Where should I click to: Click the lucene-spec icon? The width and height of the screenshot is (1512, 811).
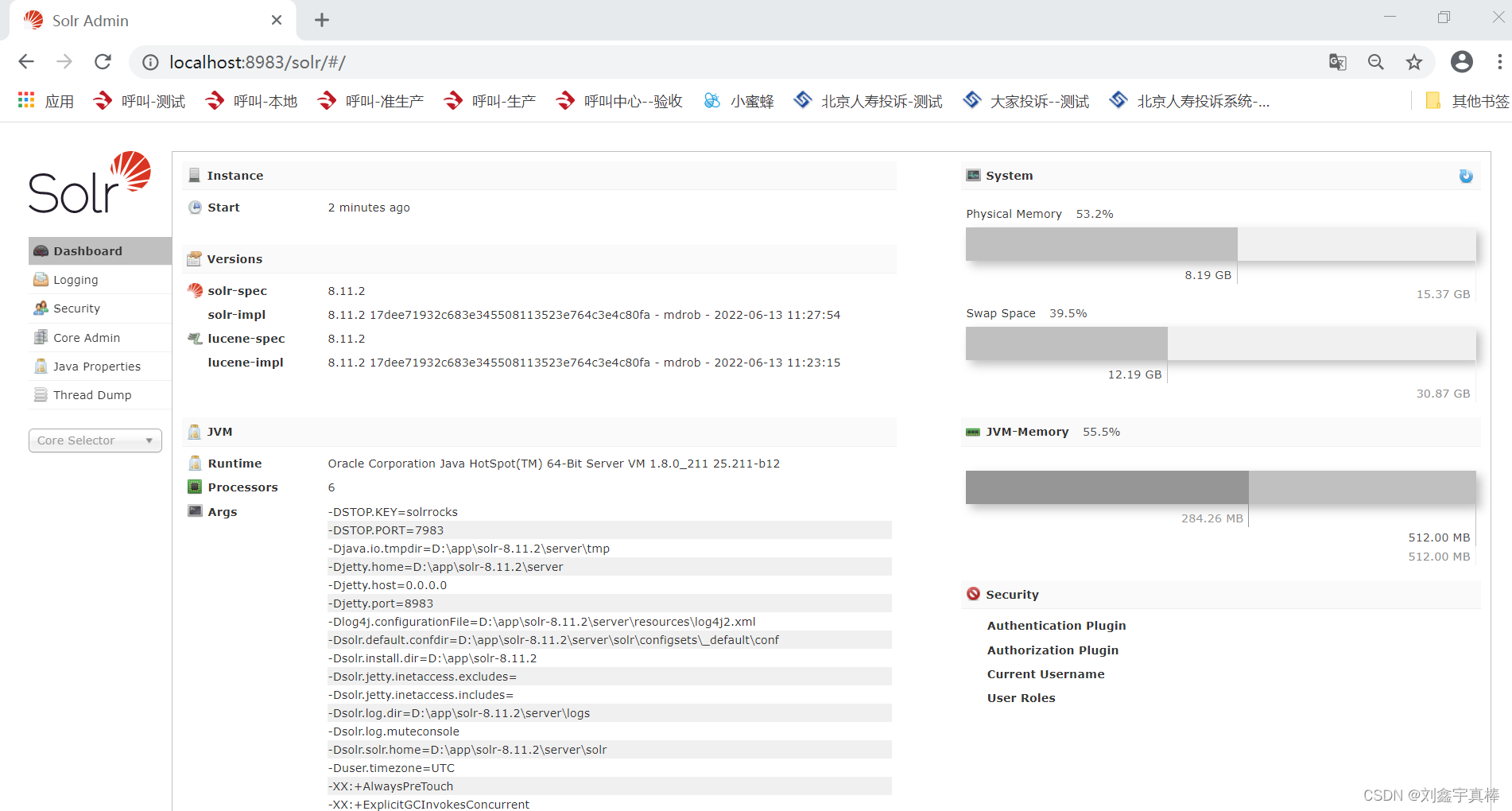click(x=195, y=338)
